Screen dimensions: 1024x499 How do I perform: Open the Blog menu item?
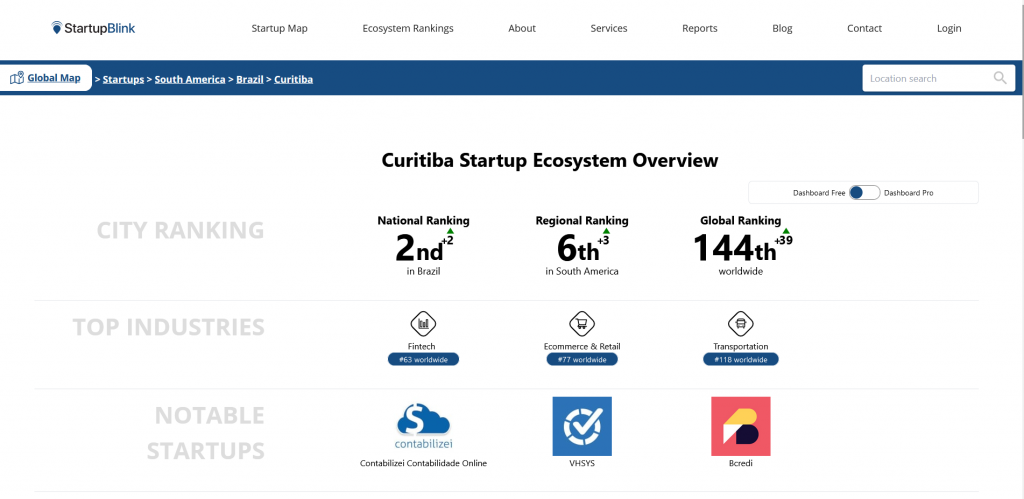point(782,28)
